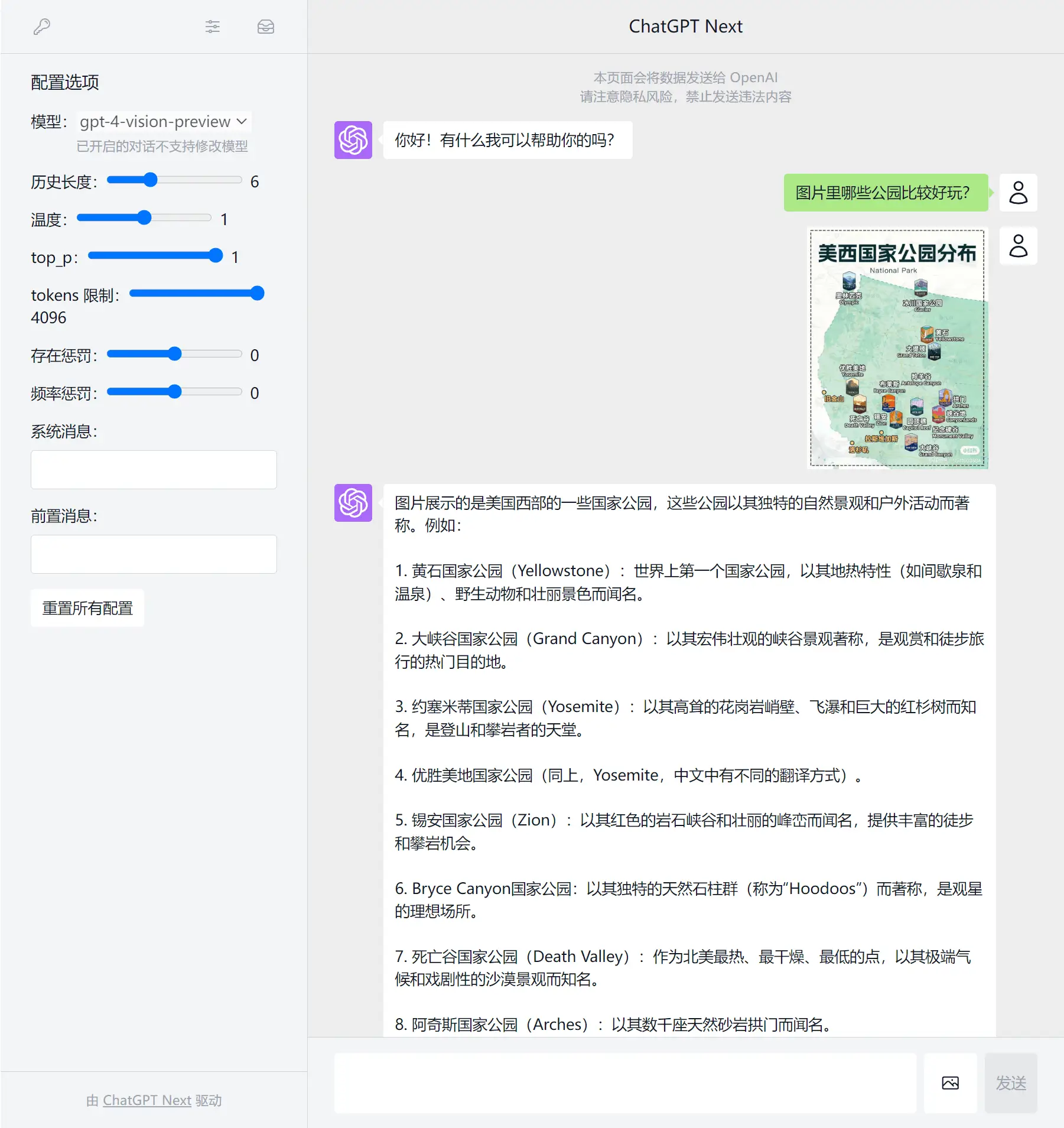Viewport: 1064px width, 1128px height.
Task: Click the image upload icon
Action: point(950,1083)
